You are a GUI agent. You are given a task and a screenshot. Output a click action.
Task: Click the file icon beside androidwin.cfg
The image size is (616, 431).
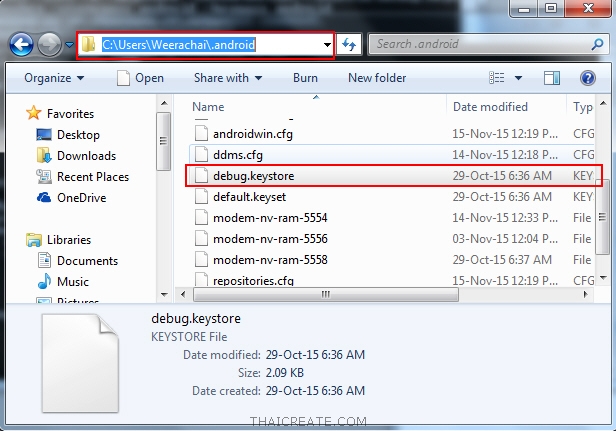(202, 134)
